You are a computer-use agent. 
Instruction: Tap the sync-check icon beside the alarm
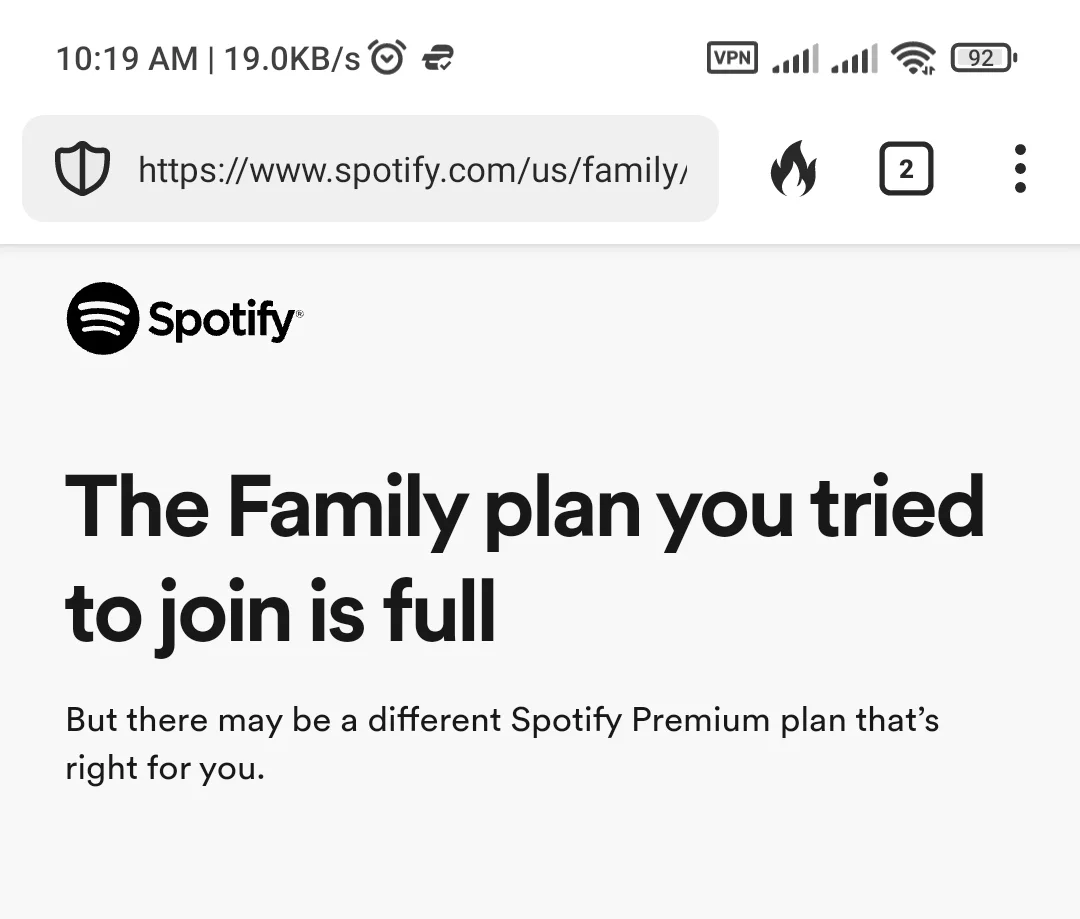click(437, 58)
